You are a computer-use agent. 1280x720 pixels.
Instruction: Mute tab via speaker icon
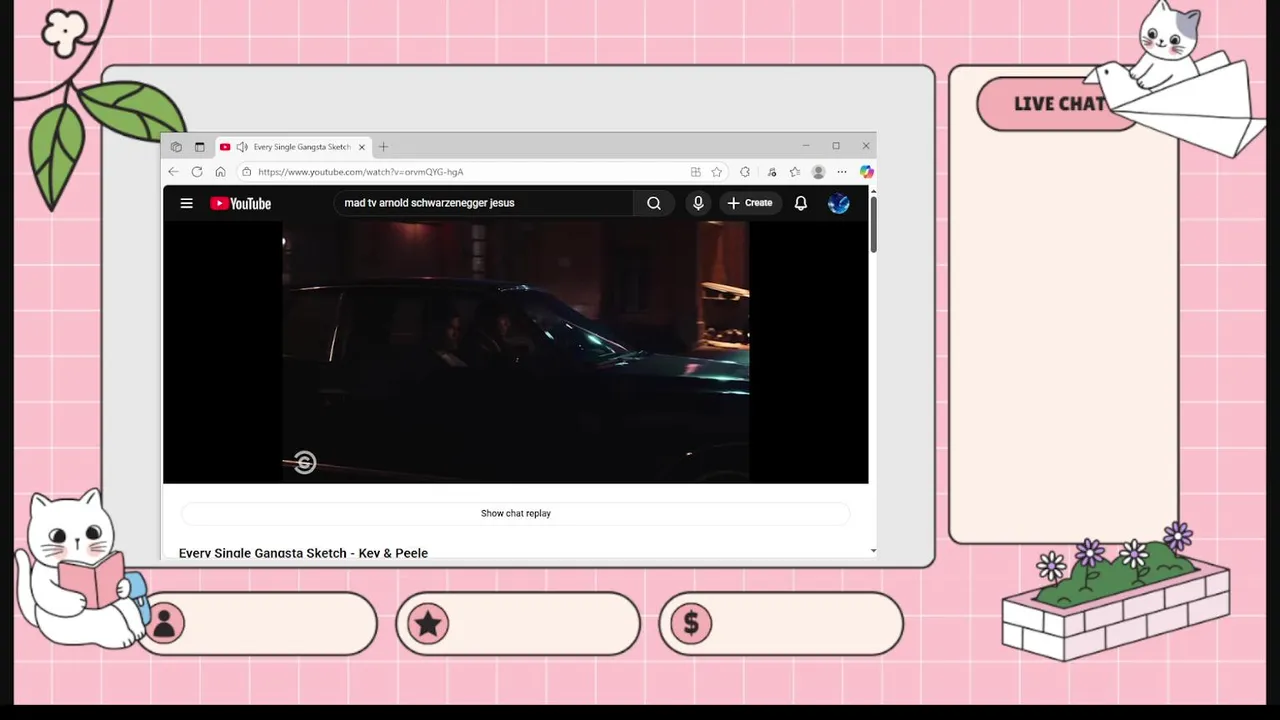(x=242, y=147)
